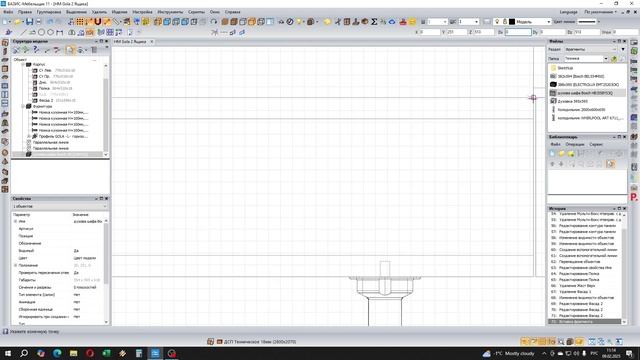Click the yellow lightbulb toolbar icon

click(300, 22)
